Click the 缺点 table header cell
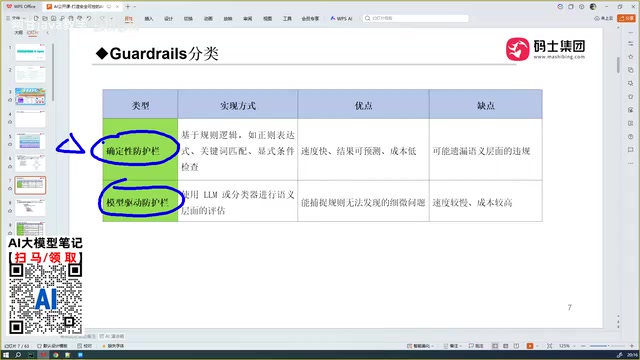The image size is (640, 360). 486,105
